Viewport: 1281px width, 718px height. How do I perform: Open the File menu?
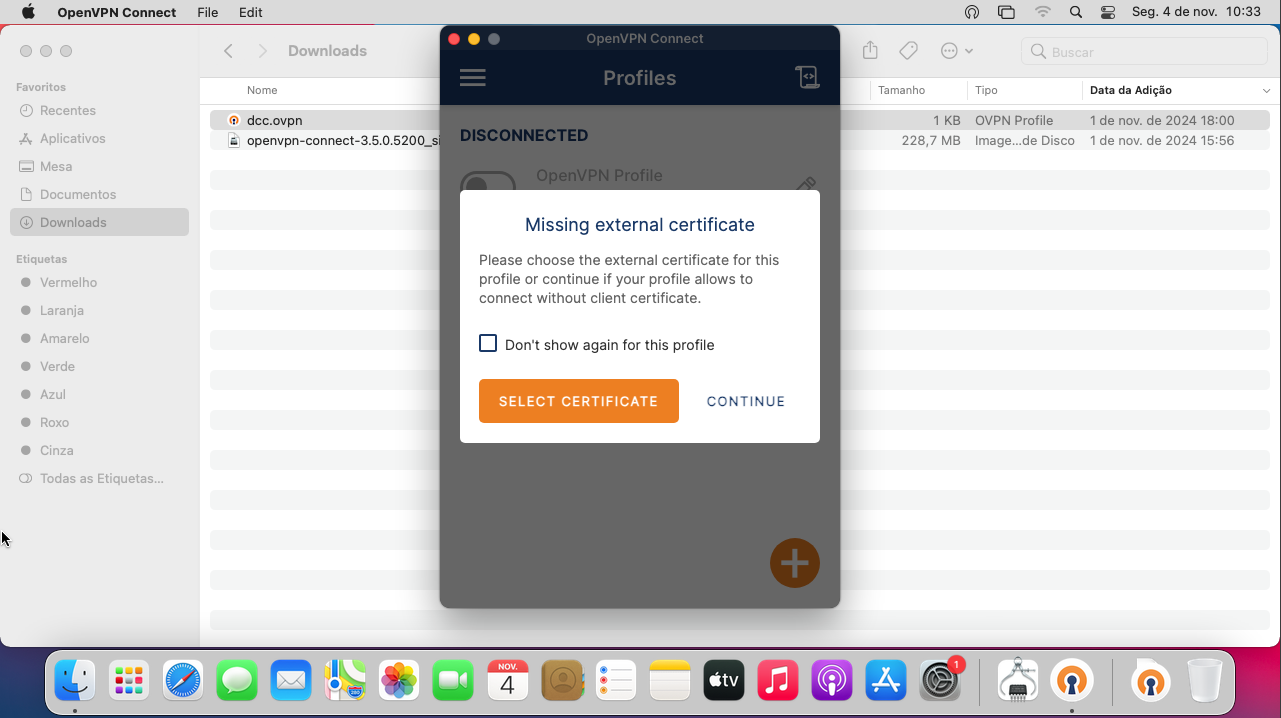(x=208, y=12)
